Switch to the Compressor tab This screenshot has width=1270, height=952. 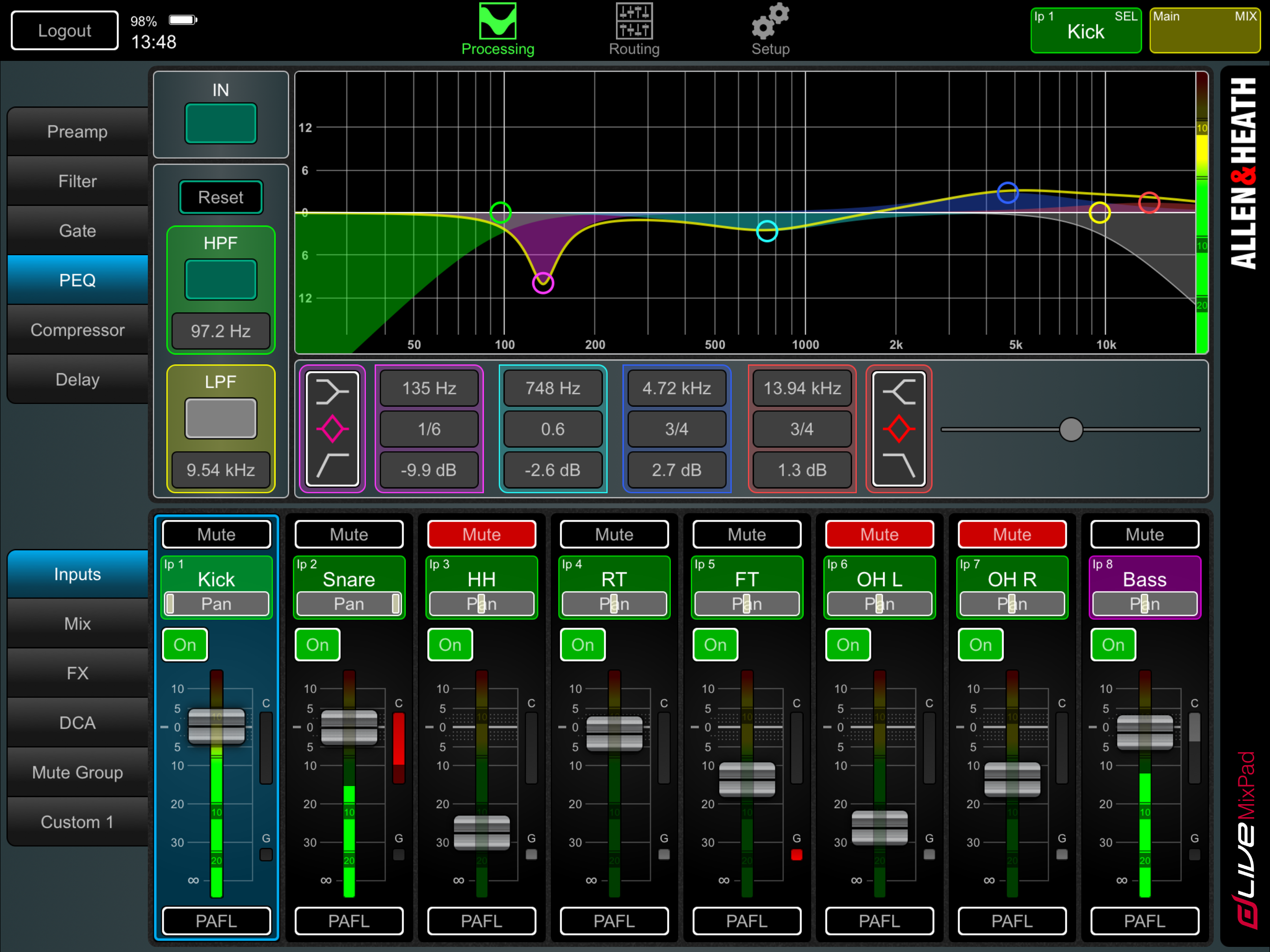[78, 330]
